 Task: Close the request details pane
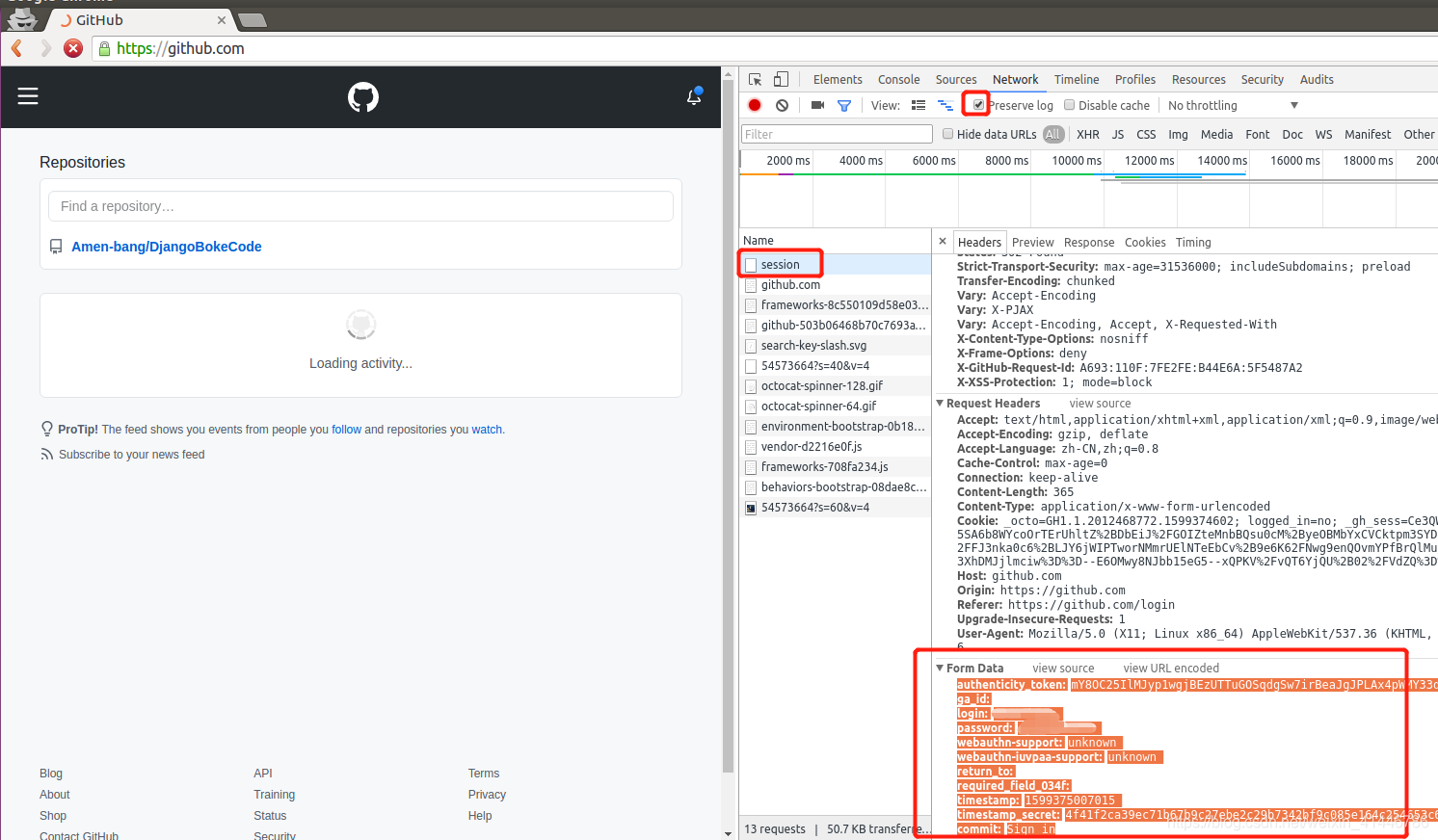943,241
